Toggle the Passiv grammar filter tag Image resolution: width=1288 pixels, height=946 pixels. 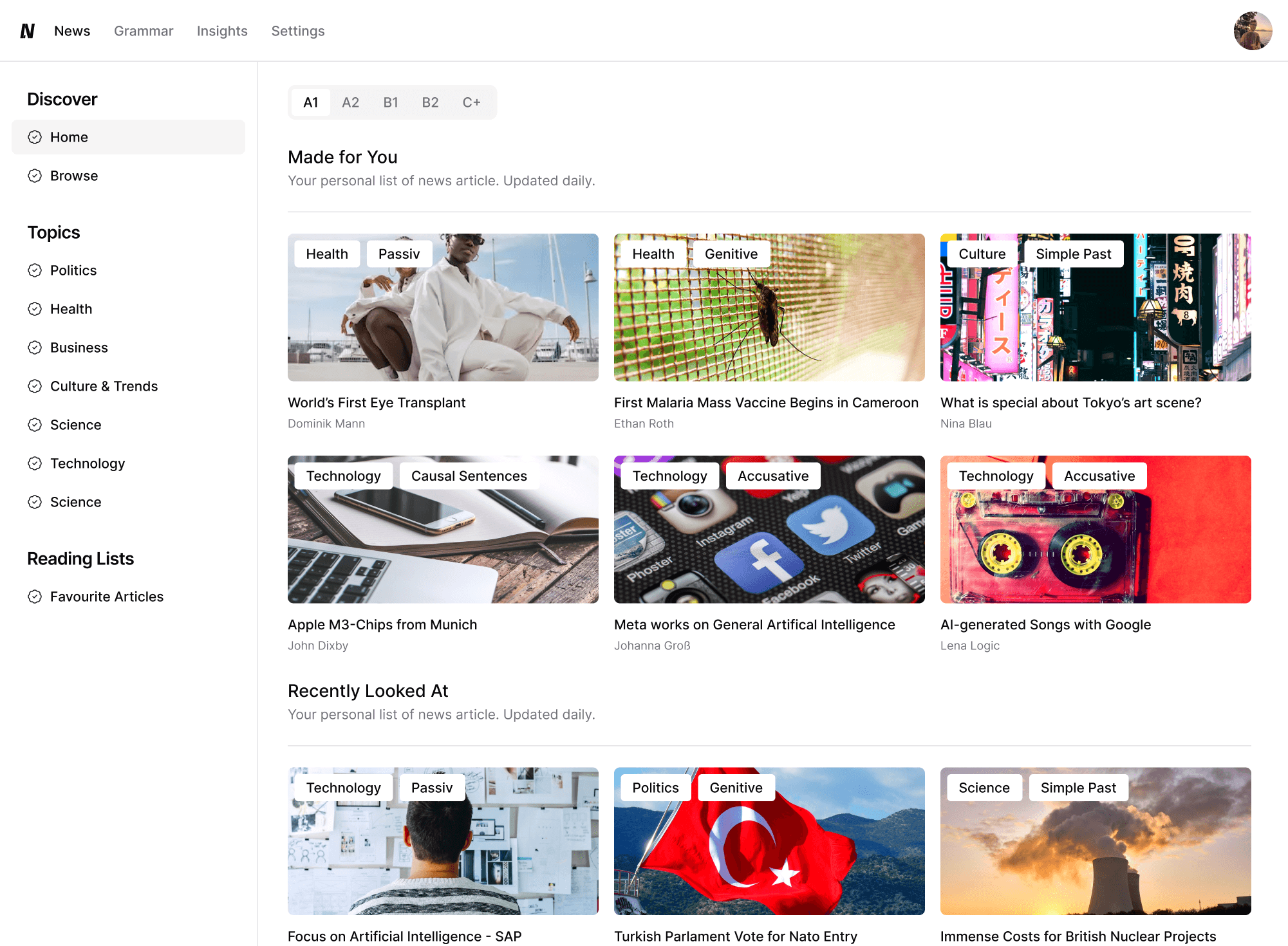click(x=398, y=253)
